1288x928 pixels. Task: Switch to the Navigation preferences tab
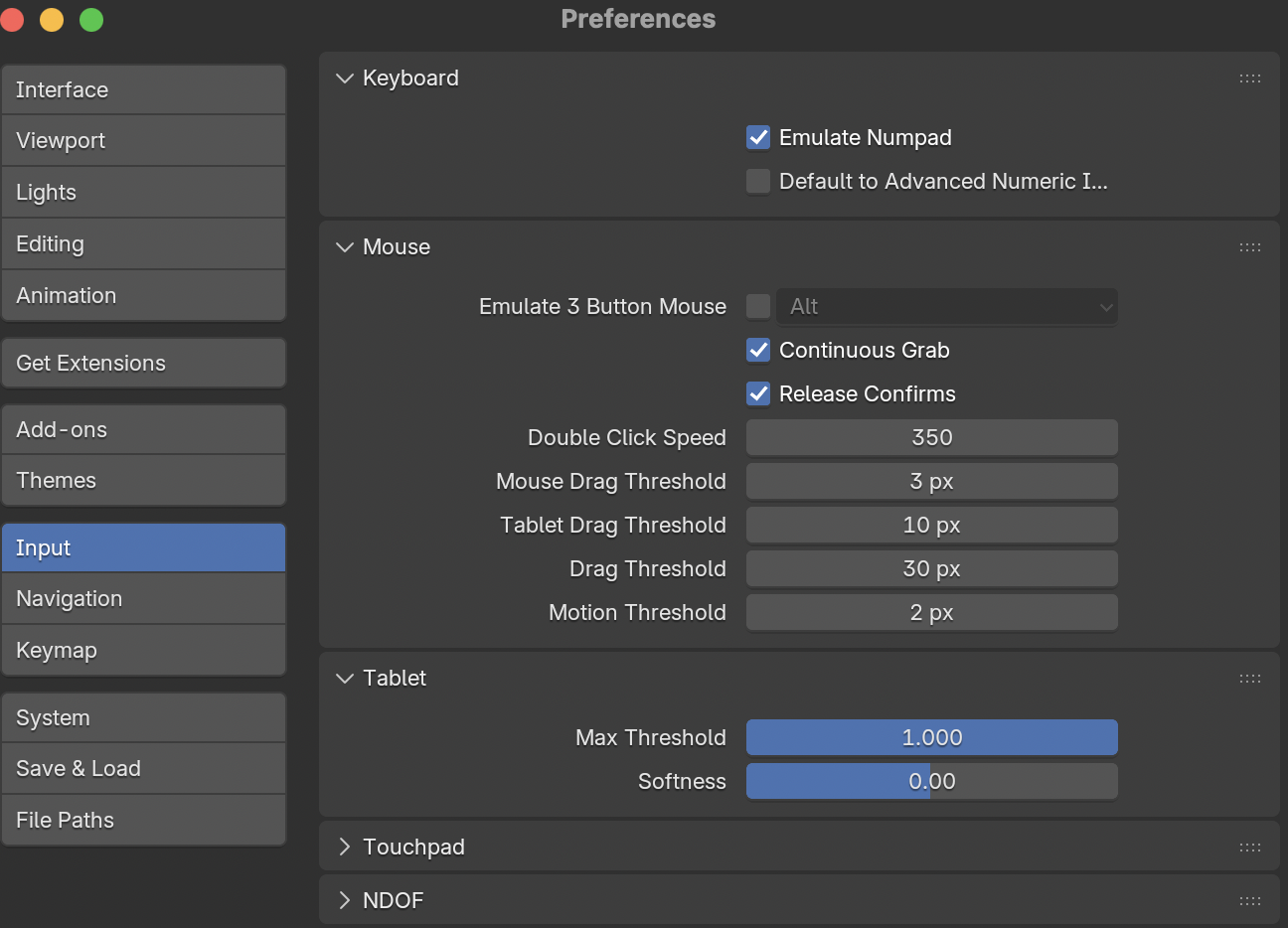pyautogui.click(x=143, y=599)
